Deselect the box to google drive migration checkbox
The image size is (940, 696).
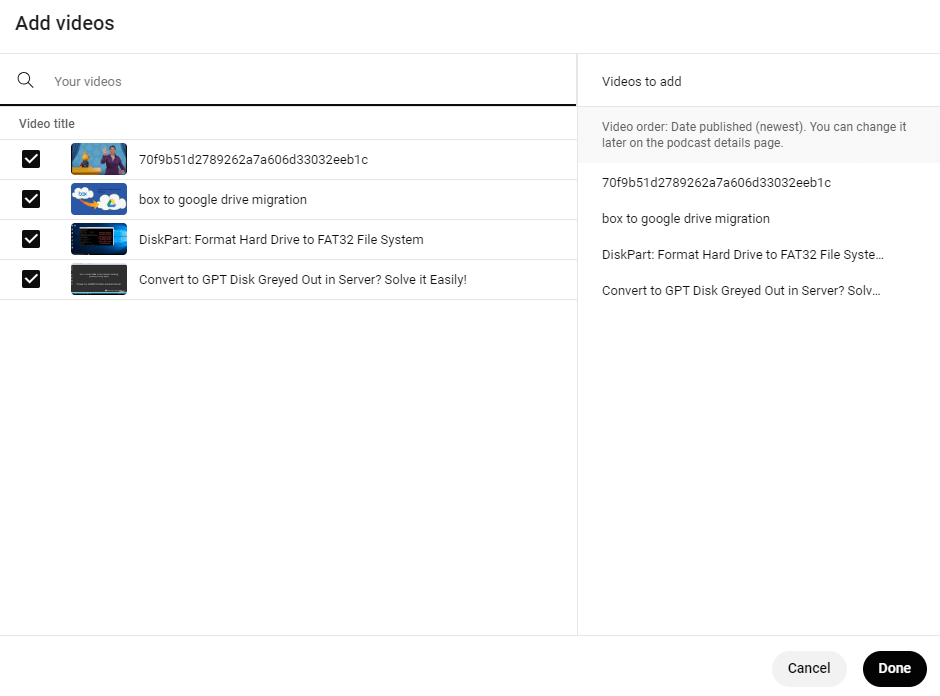pos(31,199)
